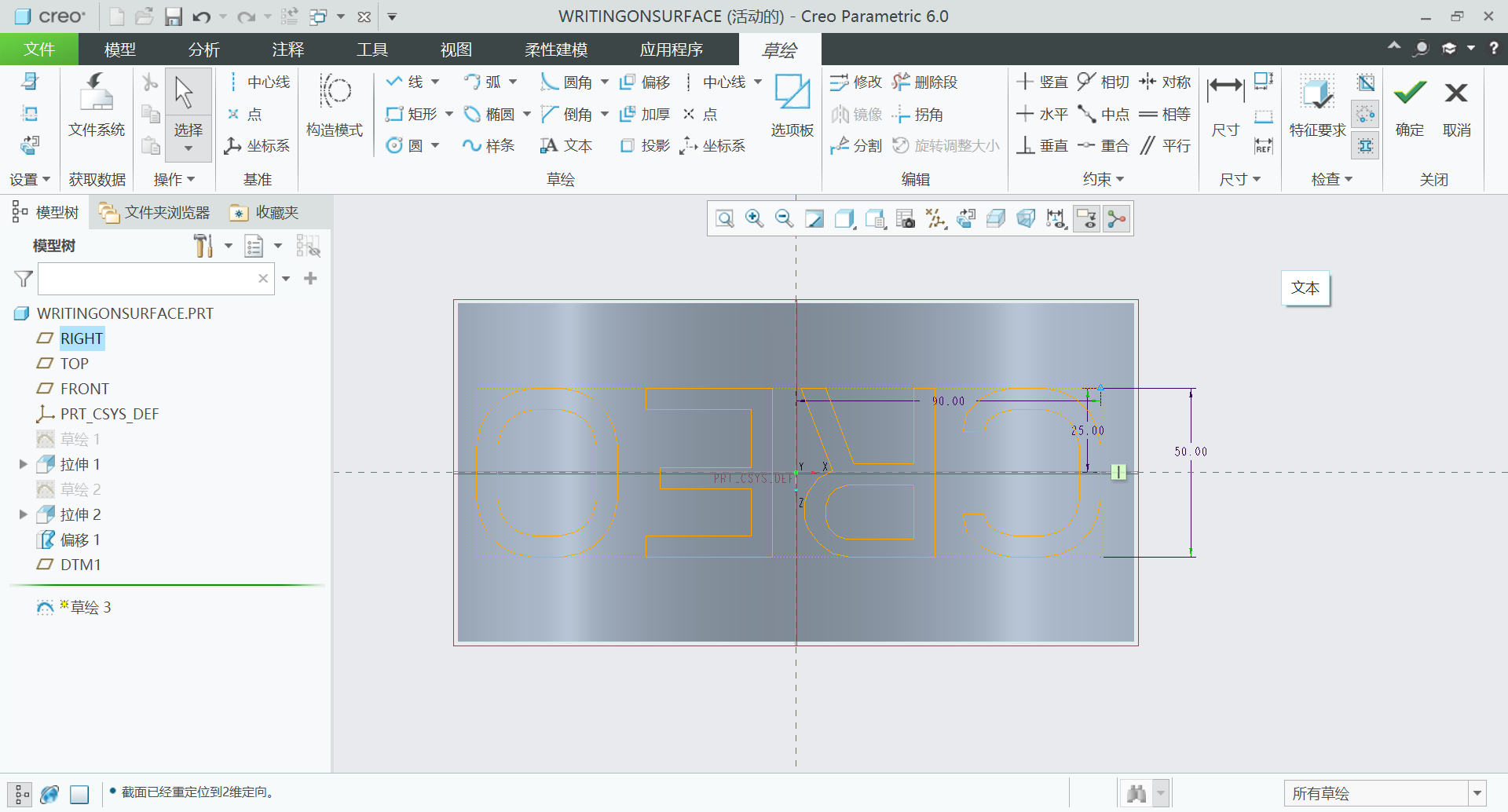Click the 删除段 delete segment button

924,82
